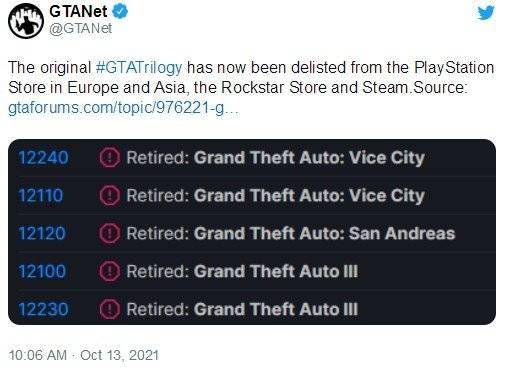The height and width of the screenshot is (372, 506).
Task: Open the GTANet display name
Action: pyautogui.click(x=78, y=12)
